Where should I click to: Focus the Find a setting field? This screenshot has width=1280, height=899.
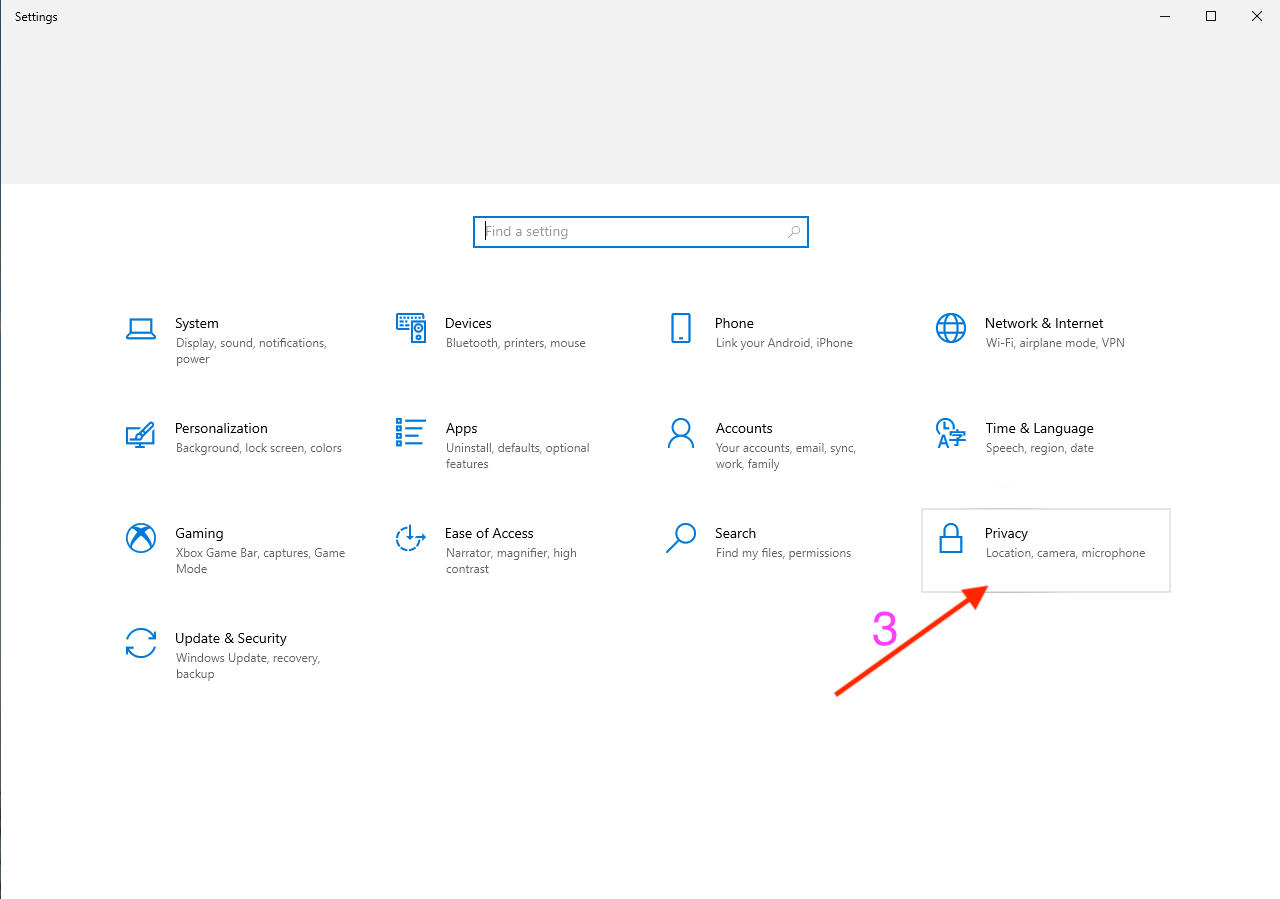[x=641, y=232]
